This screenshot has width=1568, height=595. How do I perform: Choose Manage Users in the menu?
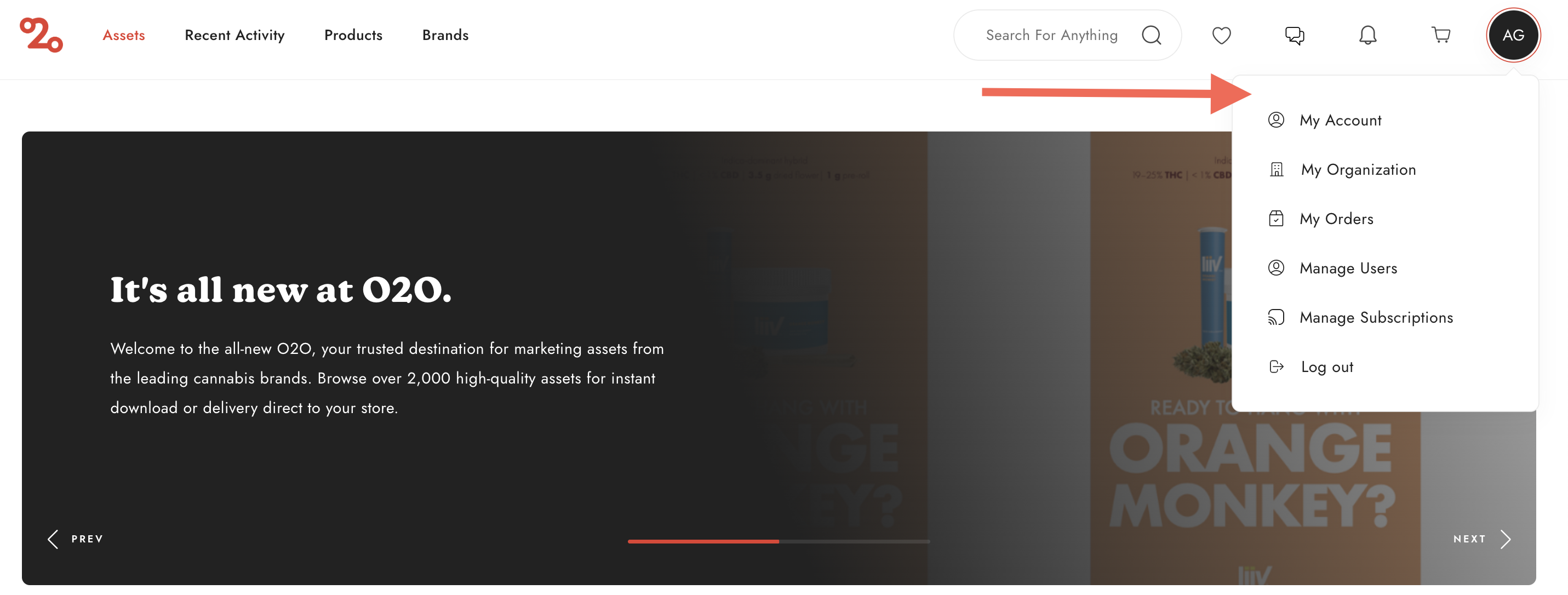[x=1348, y=268]
